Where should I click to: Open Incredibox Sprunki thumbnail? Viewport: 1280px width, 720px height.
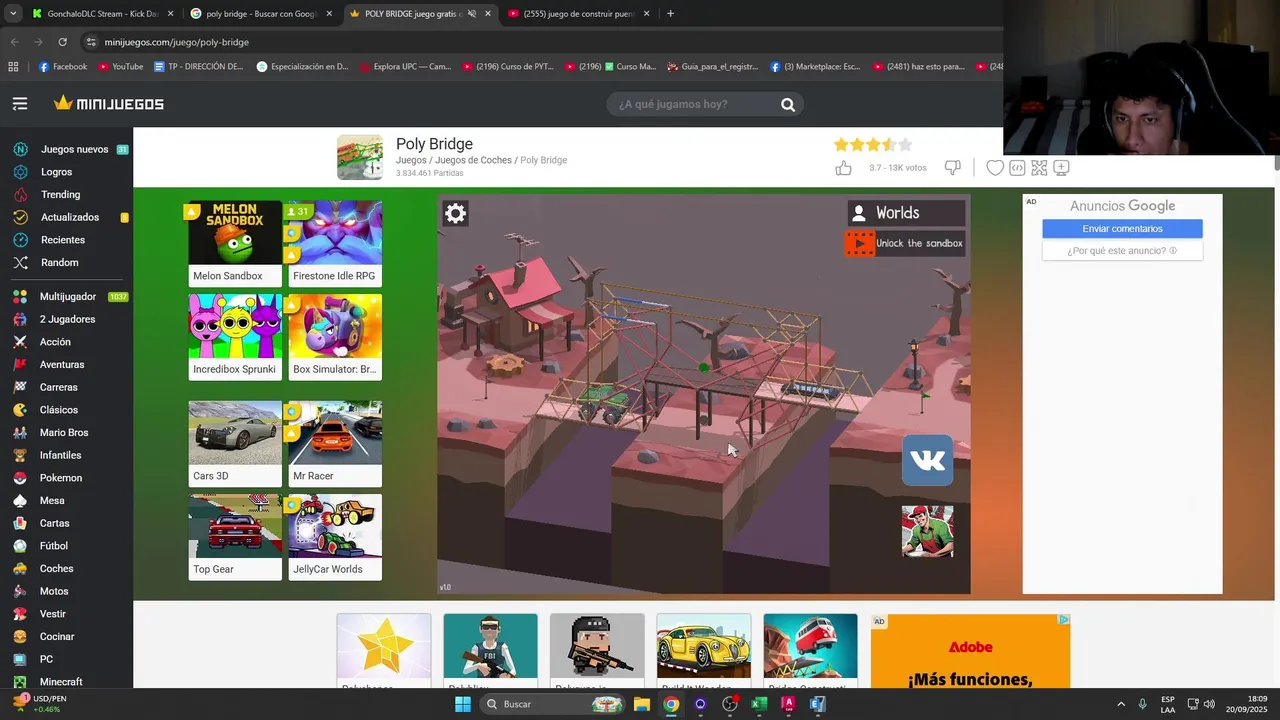click(235, 337)
